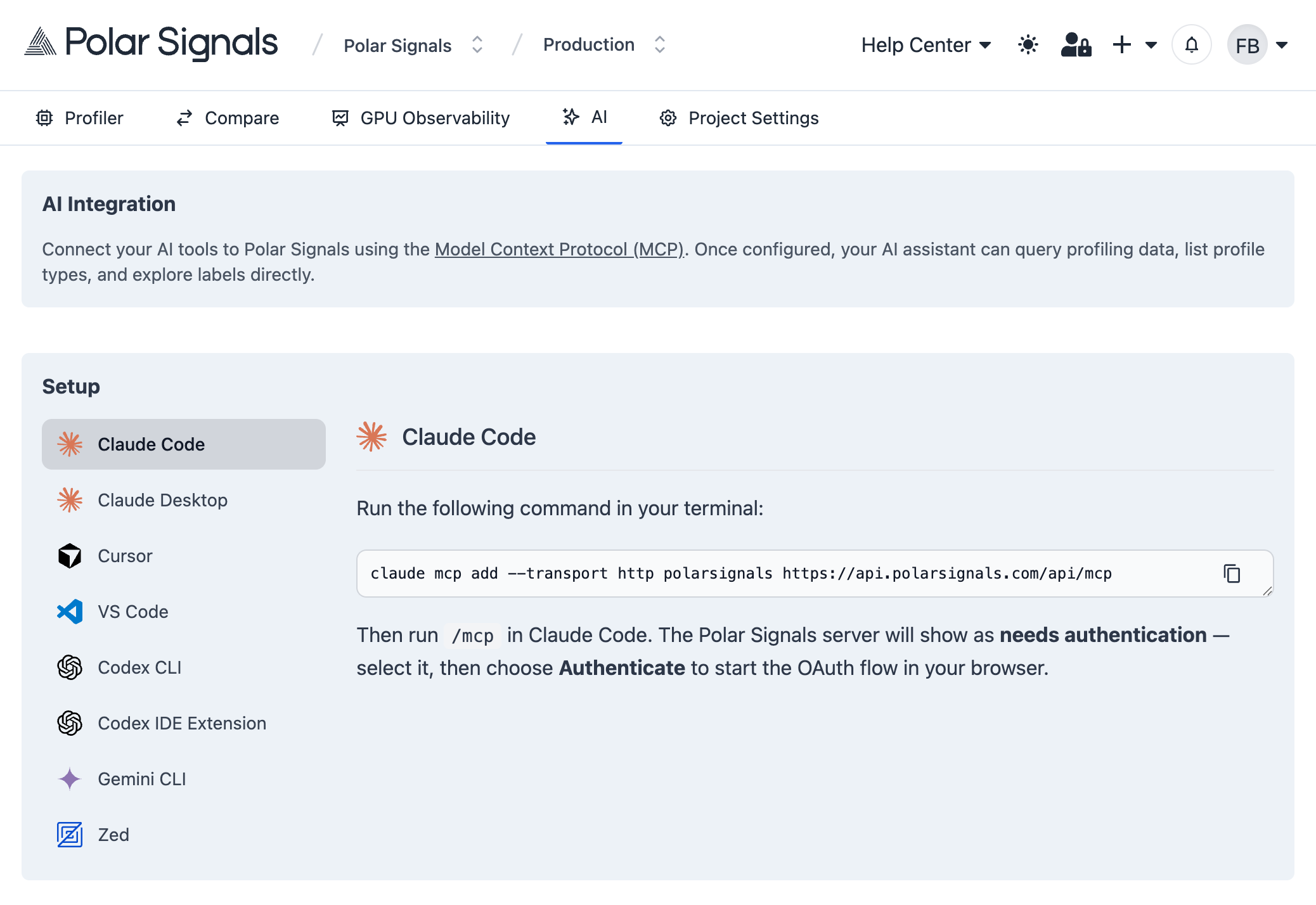The height and width of the screenshot is (905, 1316).
Task: Click the Polar Signals logo
Action: pos(152,43)
